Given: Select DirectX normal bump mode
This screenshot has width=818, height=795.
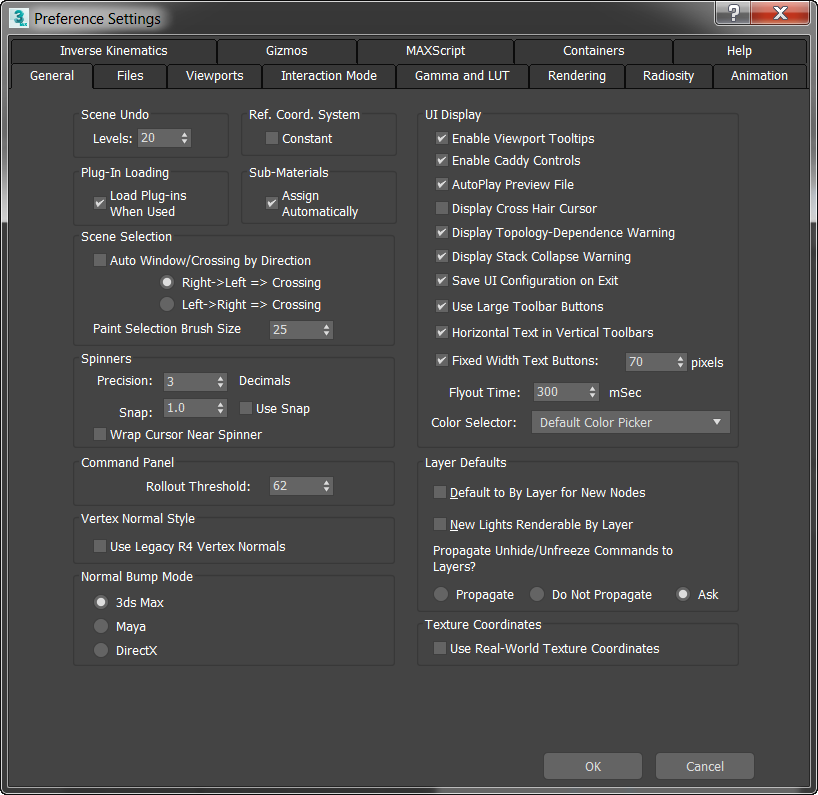Looking at the screenshot, I should point(101,650).
